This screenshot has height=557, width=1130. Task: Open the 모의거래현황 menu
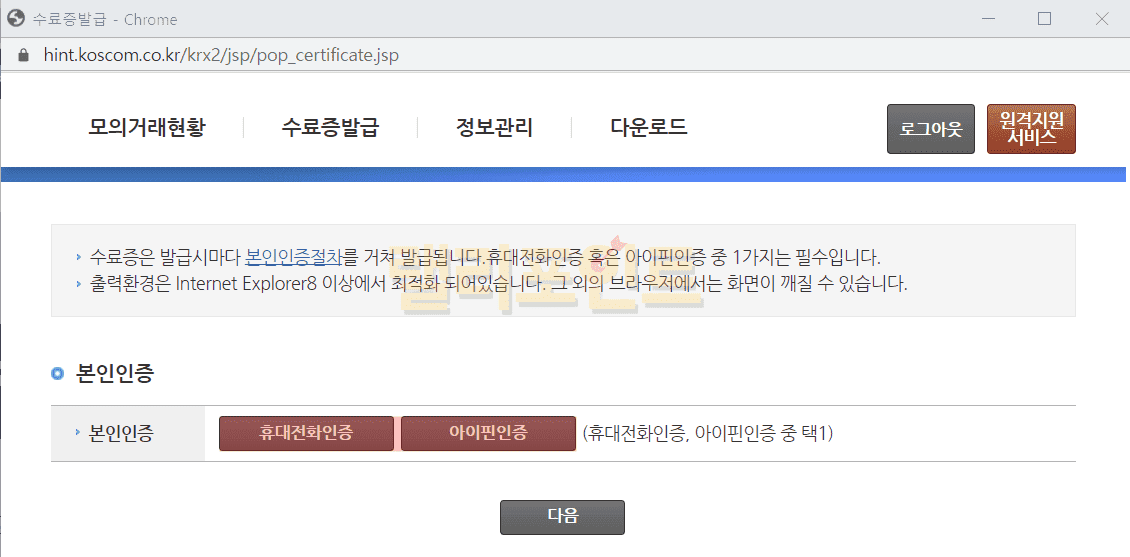(x=146, y=128)
